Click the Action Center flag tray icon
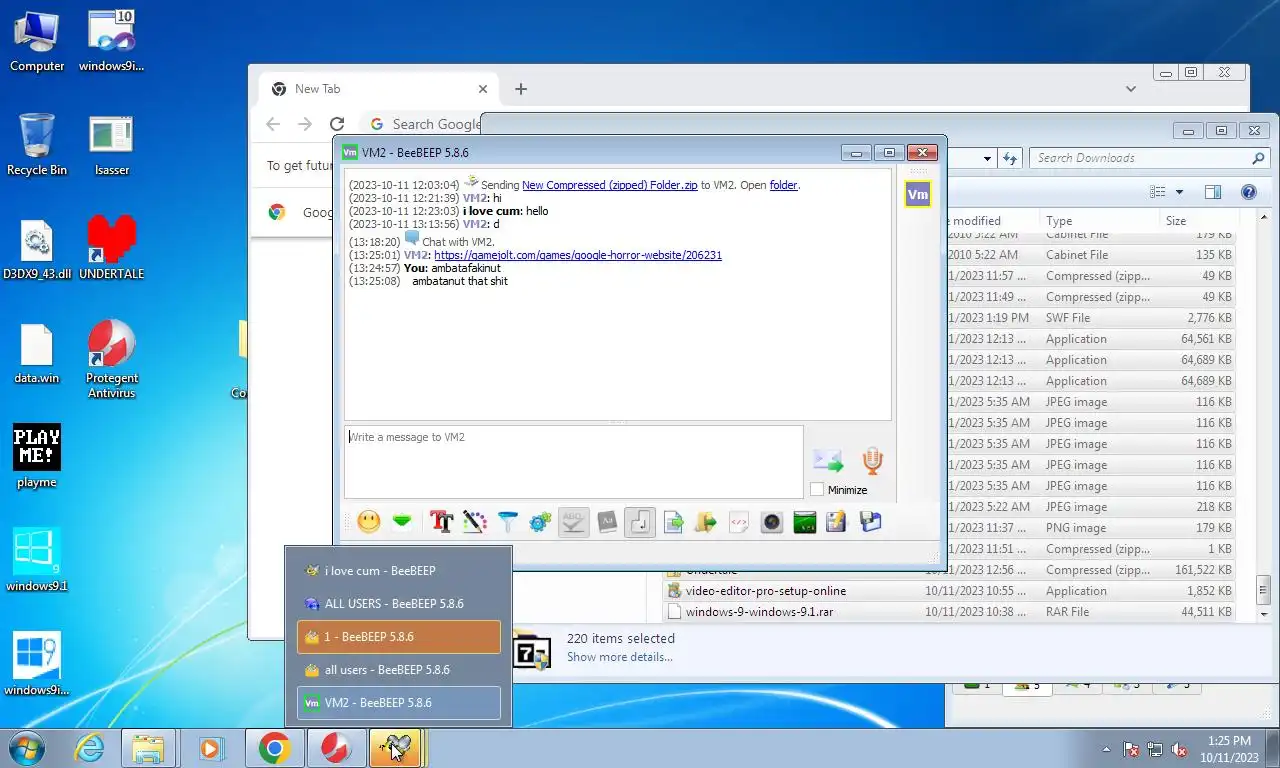This screenshot has height=768, width=1280. coord(1131,749)
